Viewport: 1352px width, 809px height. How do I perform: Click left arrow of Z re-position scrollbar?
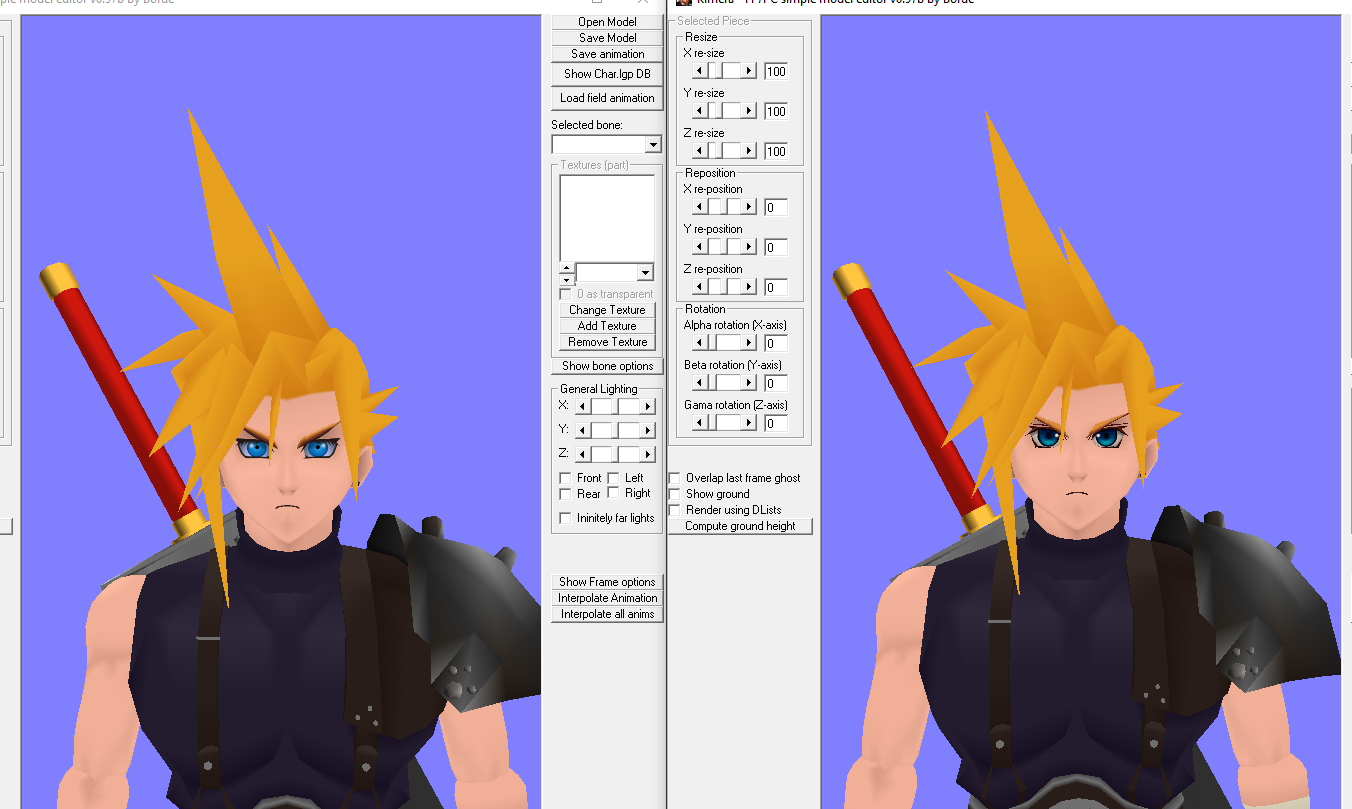pyautogui.click(x=700, y=287)
